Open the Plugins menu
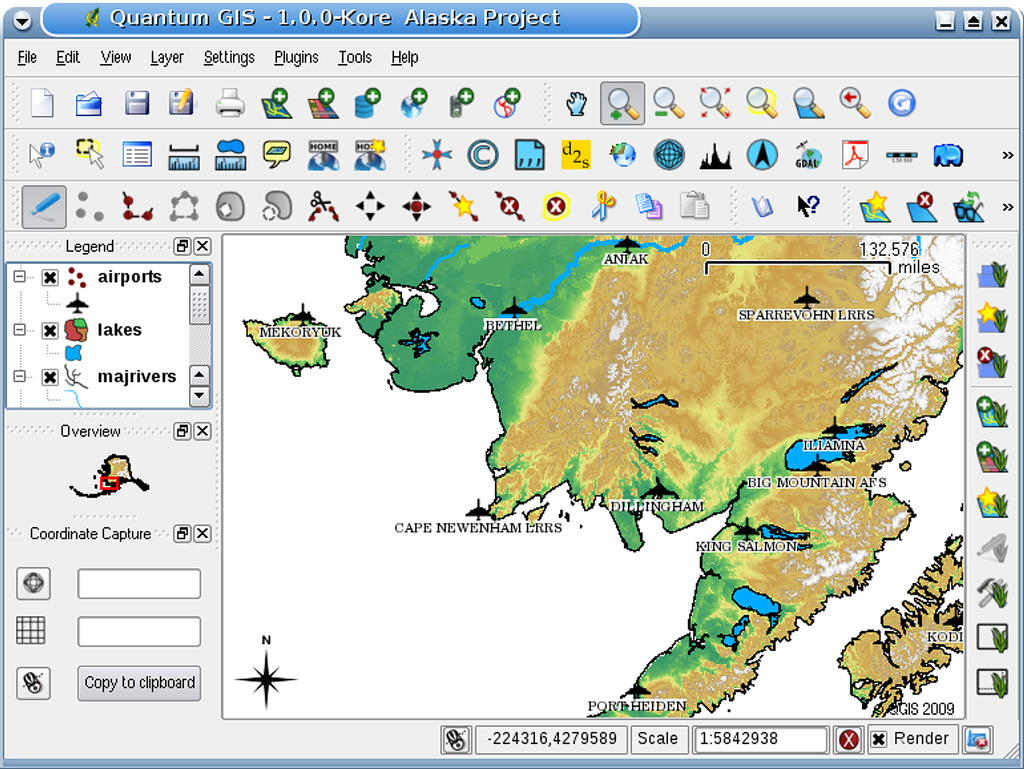 pyautogui.click(x=296, y=57)
